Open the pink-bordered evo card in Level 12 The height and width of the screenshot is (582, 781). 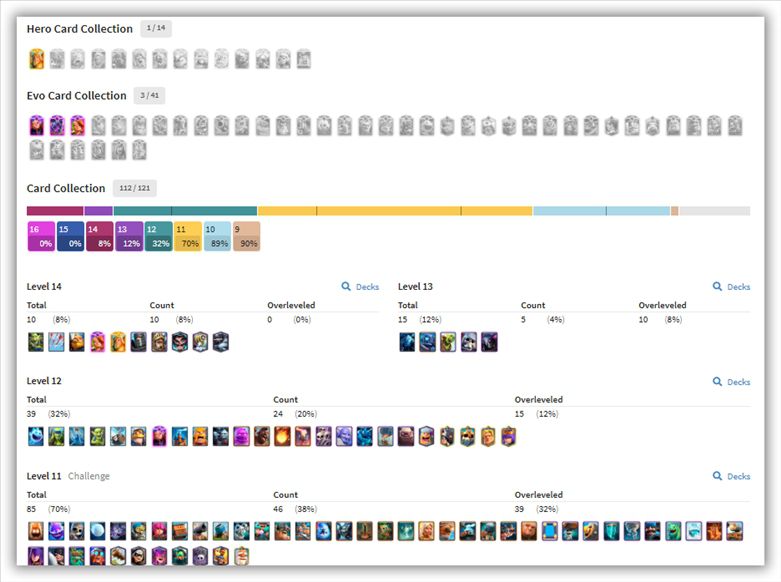(x=159, y=436)
